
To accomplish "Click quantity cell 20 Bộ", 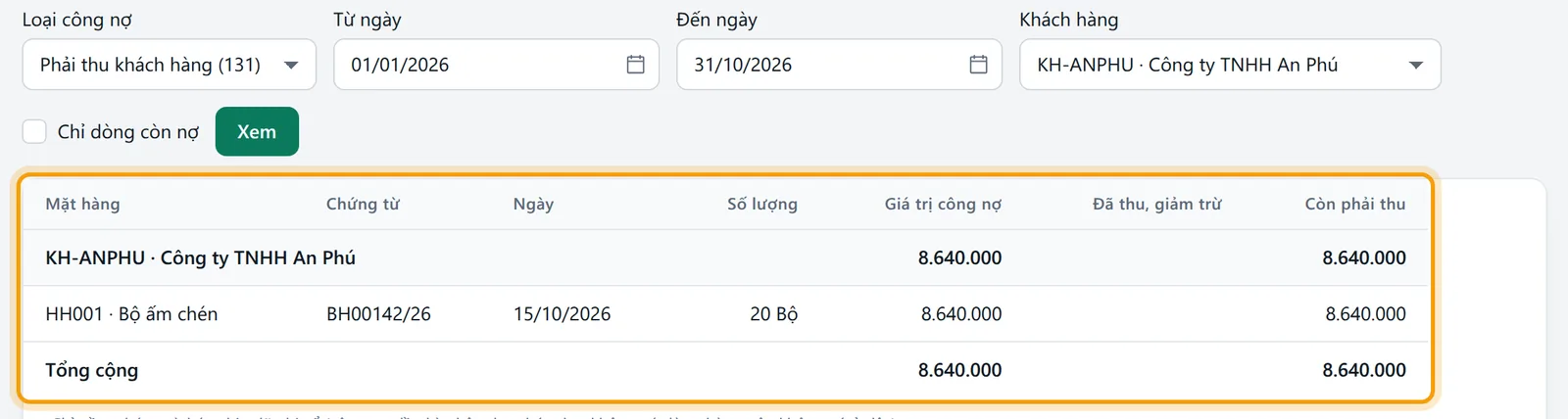I will (x=773, y=314).
